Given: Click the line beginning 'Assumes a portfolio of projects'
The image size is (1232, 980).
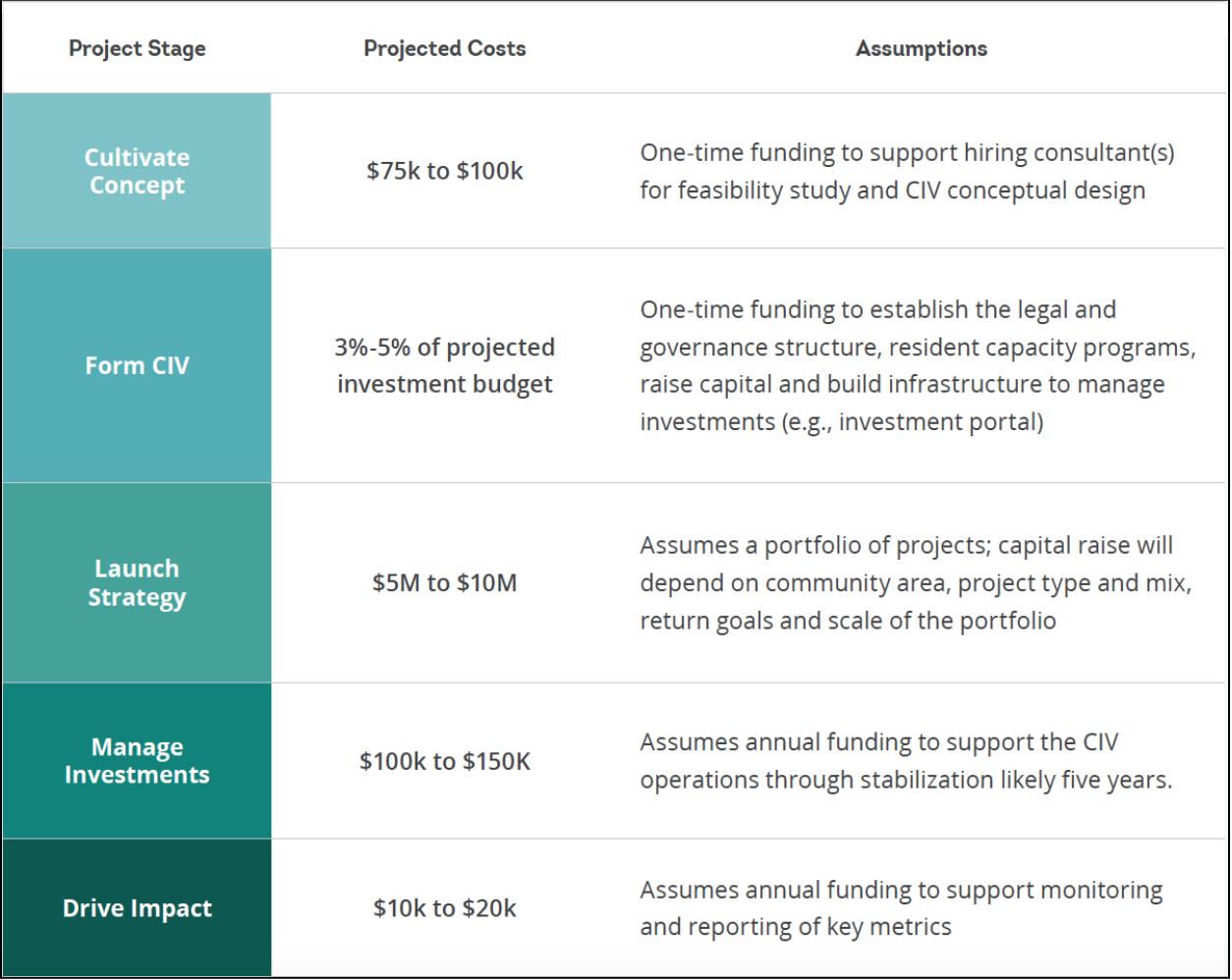Looking at the screenshot, I should tap(906, 545).
